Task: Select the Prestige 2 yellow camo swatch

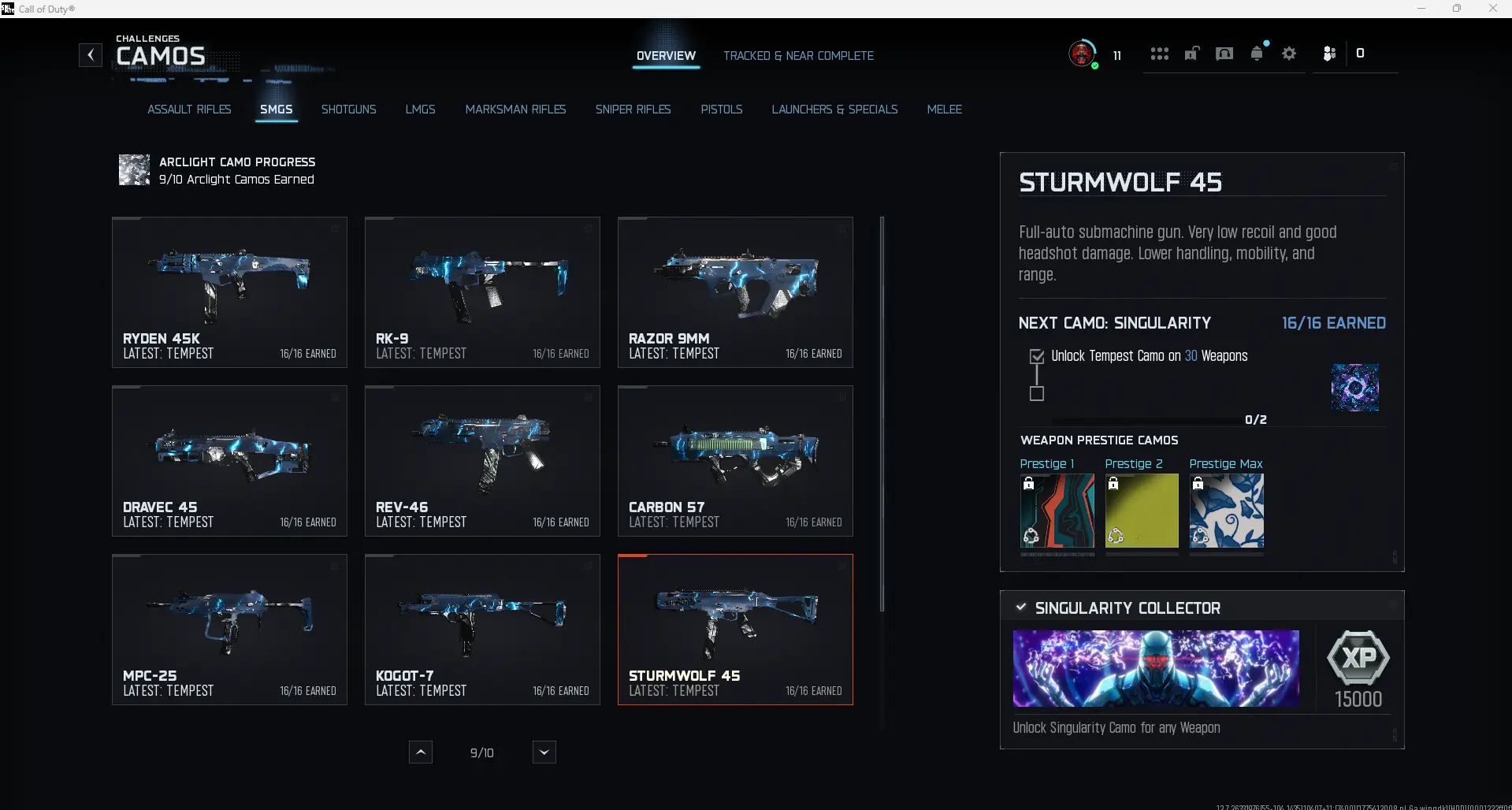Action: 1142,511
